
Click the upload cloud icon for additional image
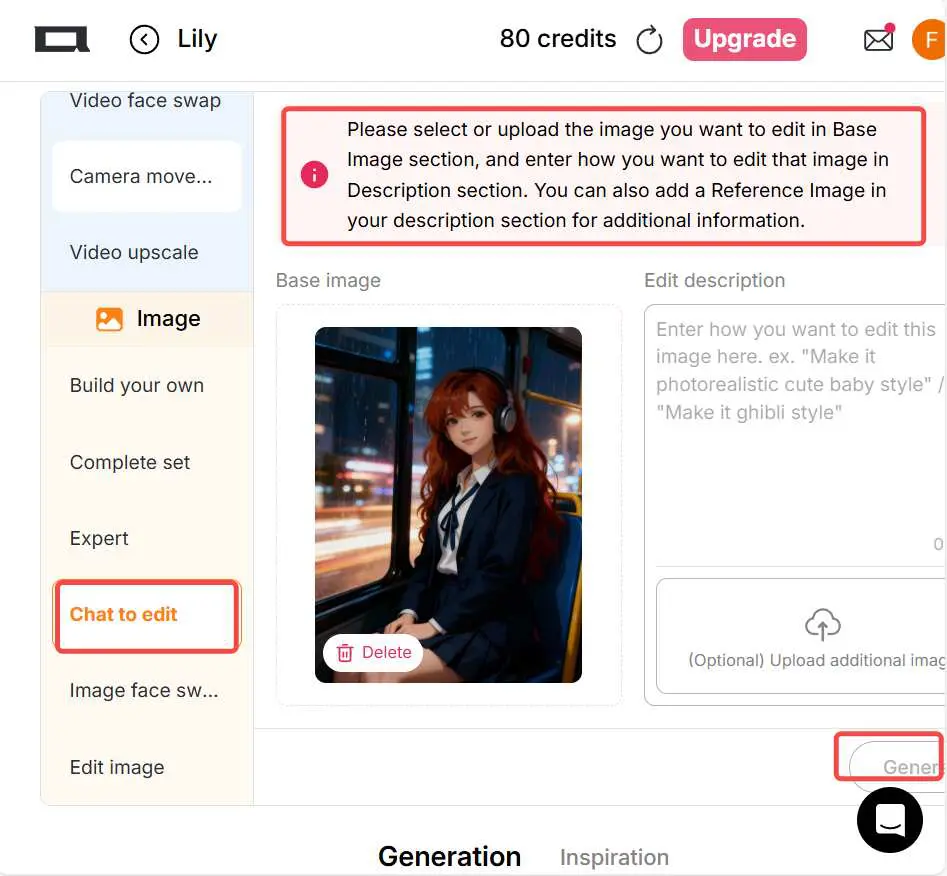(822, 623)
